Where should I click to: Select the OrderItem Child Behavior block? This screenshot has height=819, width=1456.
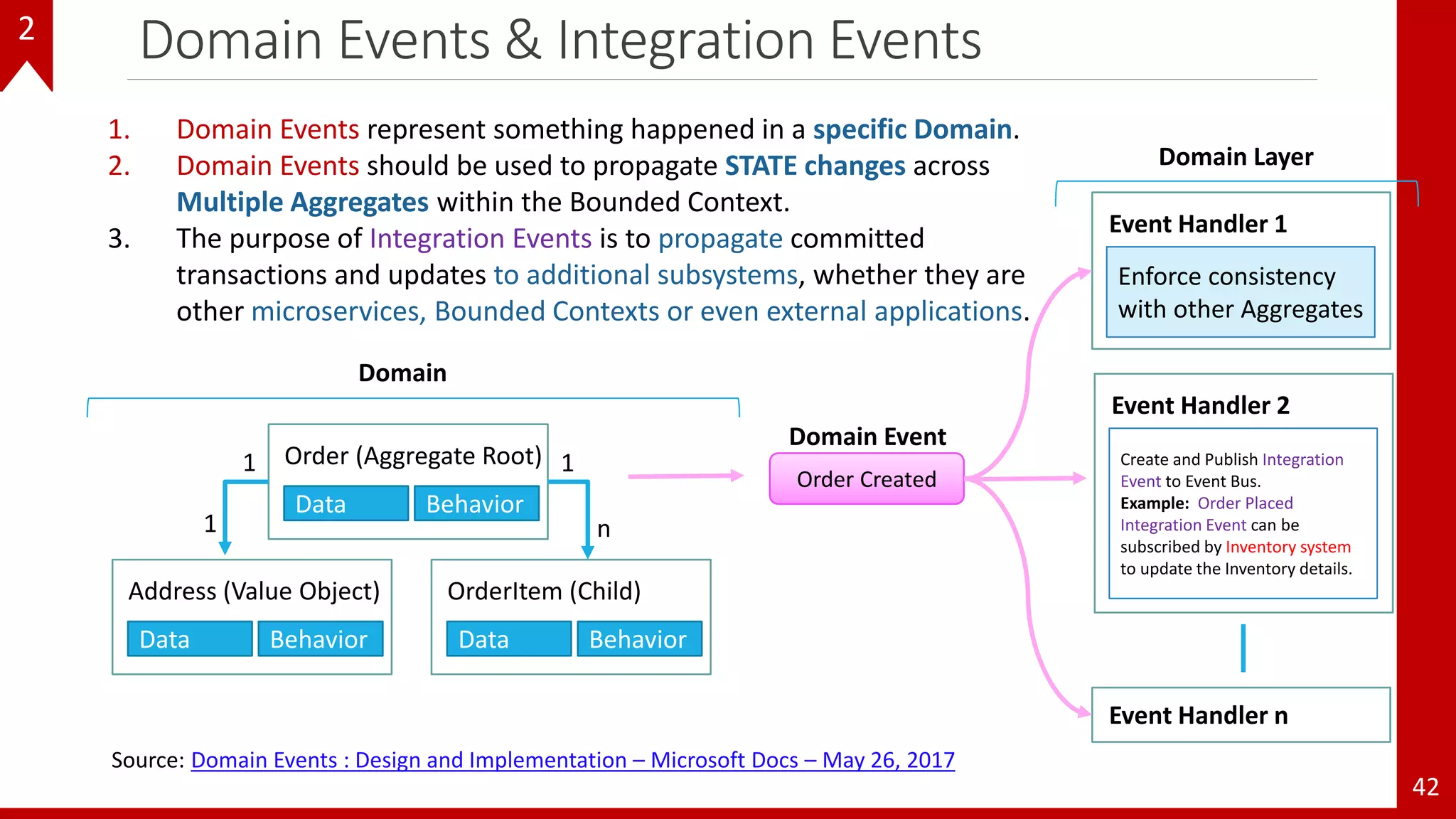point(638,638)
